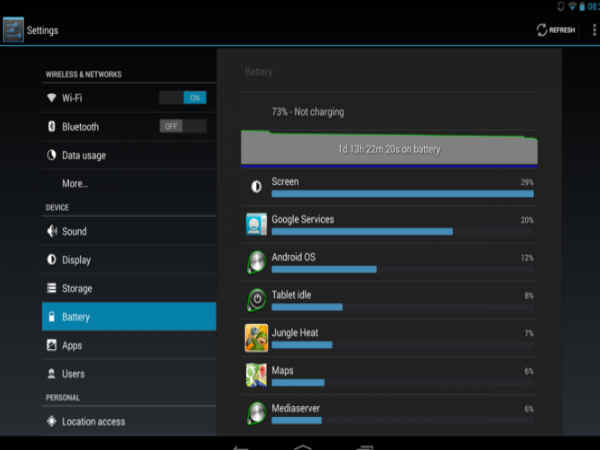Open the Jungle Heat battery usage entry
Viewport: 600px width, 450px height.
[x=388, y=338]
